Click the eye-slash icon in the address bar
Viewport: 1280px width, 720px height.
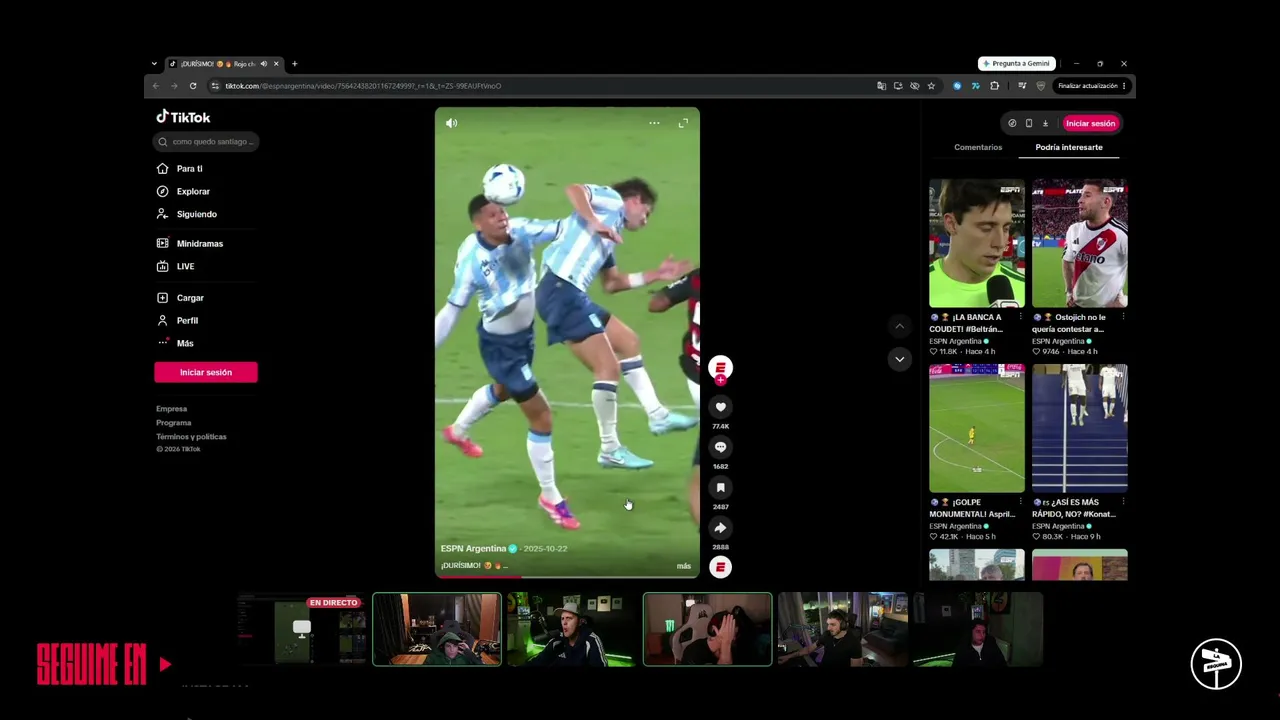[914, 86]
